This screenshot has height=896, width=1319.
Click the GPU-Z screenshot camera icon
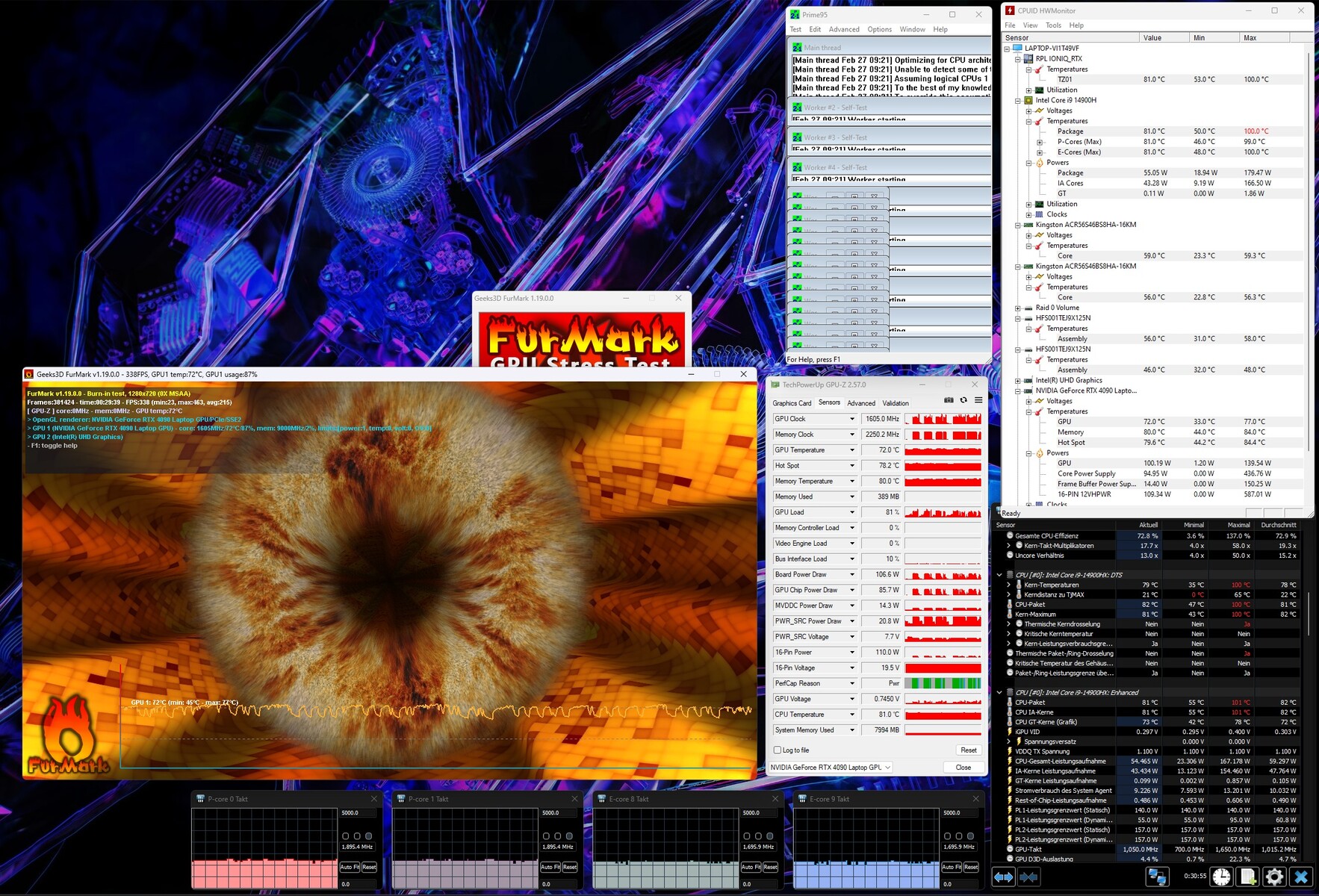pyautogui.click(x=949, y=400)
